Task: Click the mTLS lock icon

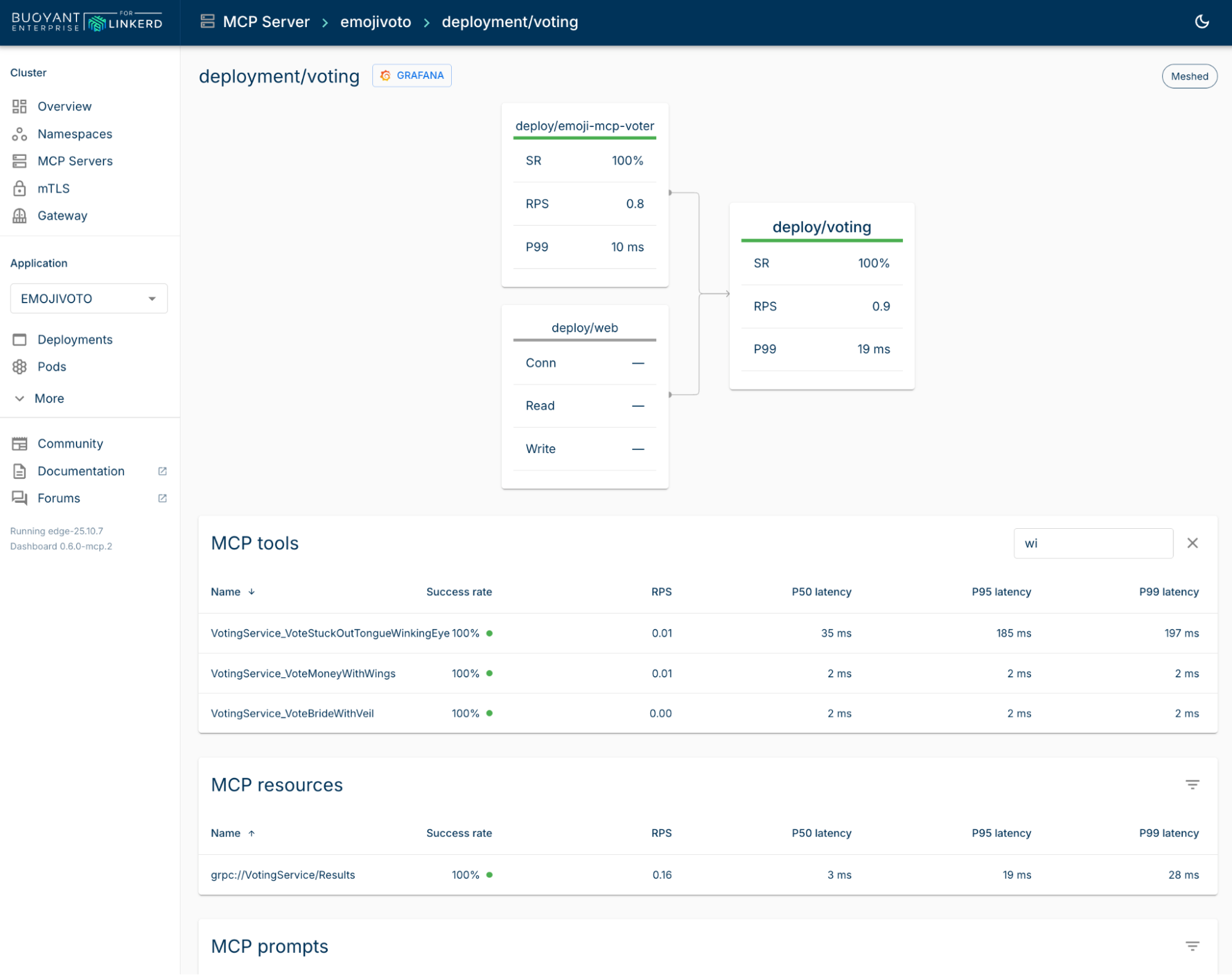Action: point(20,189)
